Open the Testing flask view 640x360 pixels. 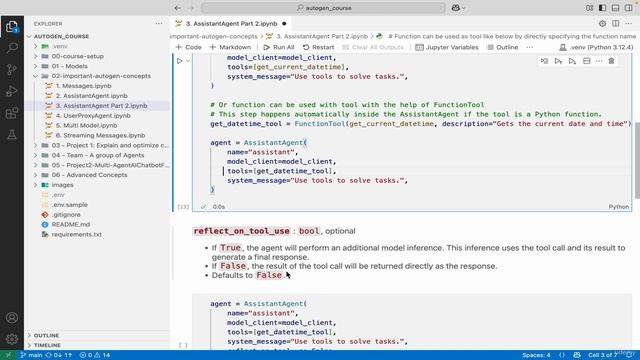(x=12, y=134)
